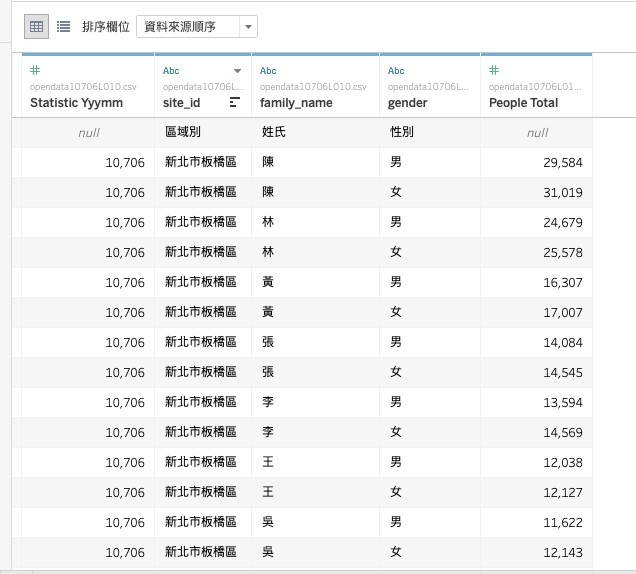Select the Statistic Yyymm column header
The width and height of the screenshot is (636, 574).
pos(76,103)
